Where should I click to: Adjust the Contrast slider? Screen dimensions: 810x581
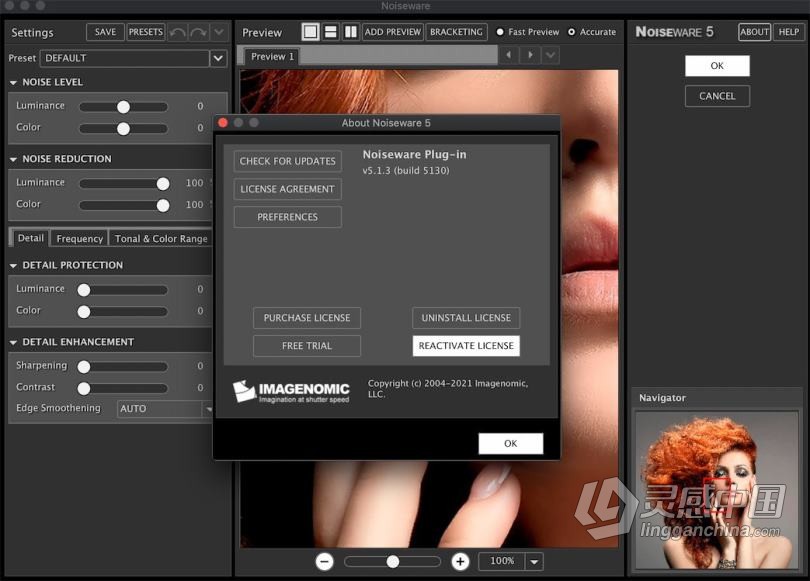tap(122, 388)
